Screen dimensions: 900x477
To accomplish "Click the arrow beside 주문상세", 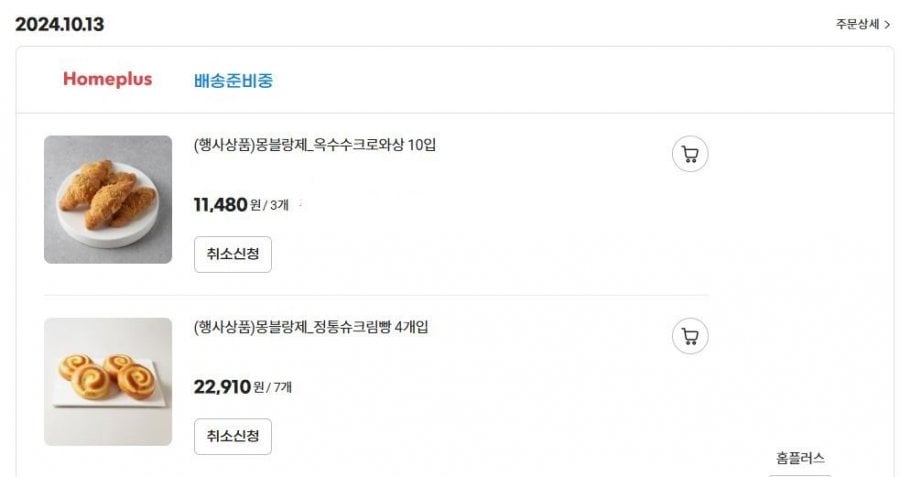I will 887,25.
